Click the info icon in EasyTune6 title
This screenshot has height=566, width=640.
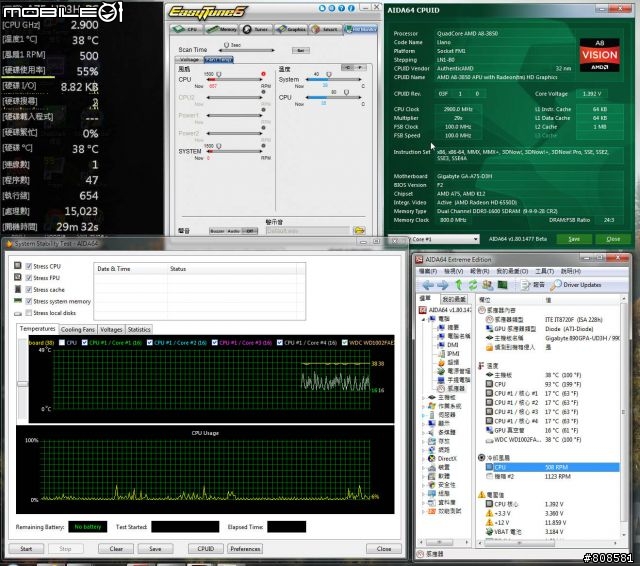click(351, 8)
